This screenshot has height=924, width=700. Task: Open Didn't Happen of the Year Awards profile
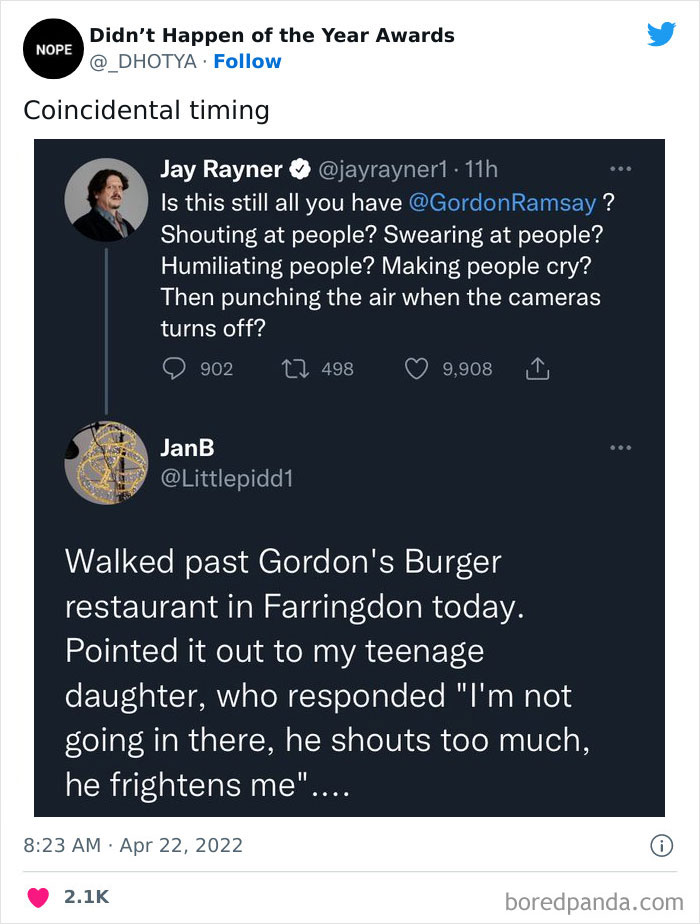tap(272, 36)
